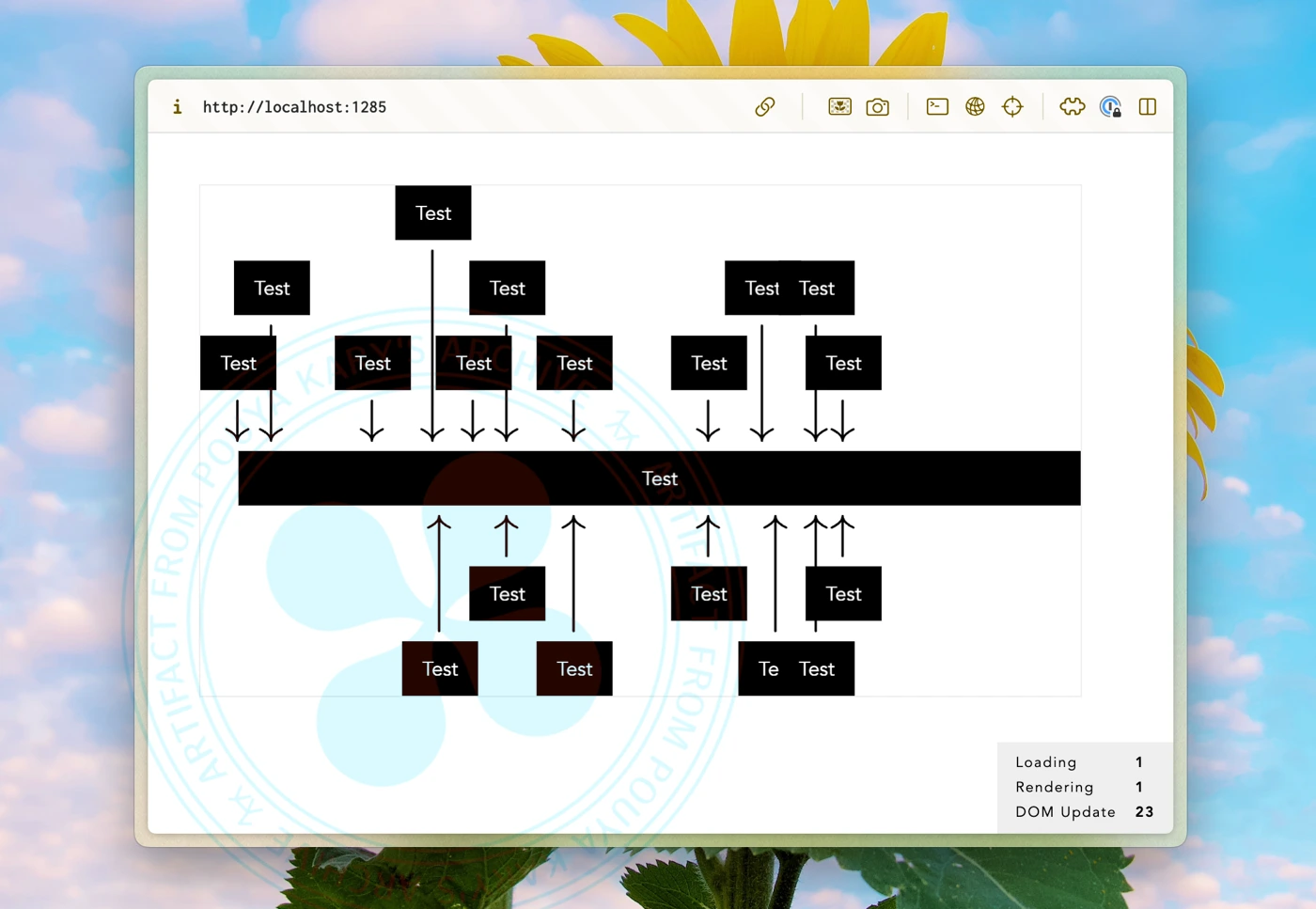Click the password manager lock icon
Image resolution: width=1316 pixels, height=909 pixels.
coord(1110,107)
